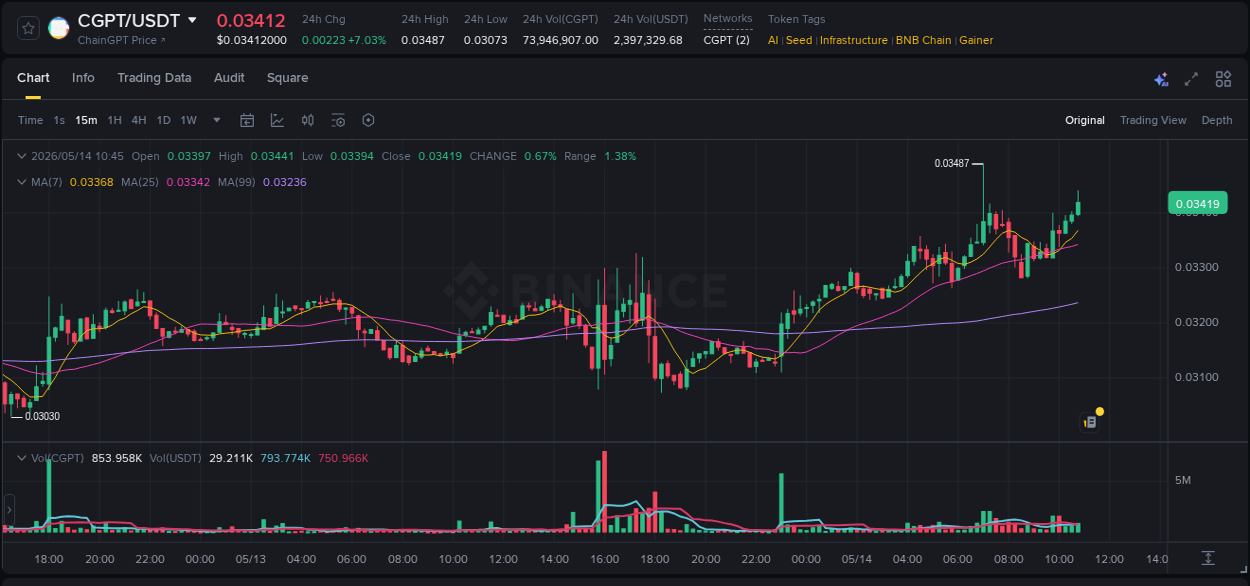Select the 1D time interval
The image size is (1250, 586).
163,120
